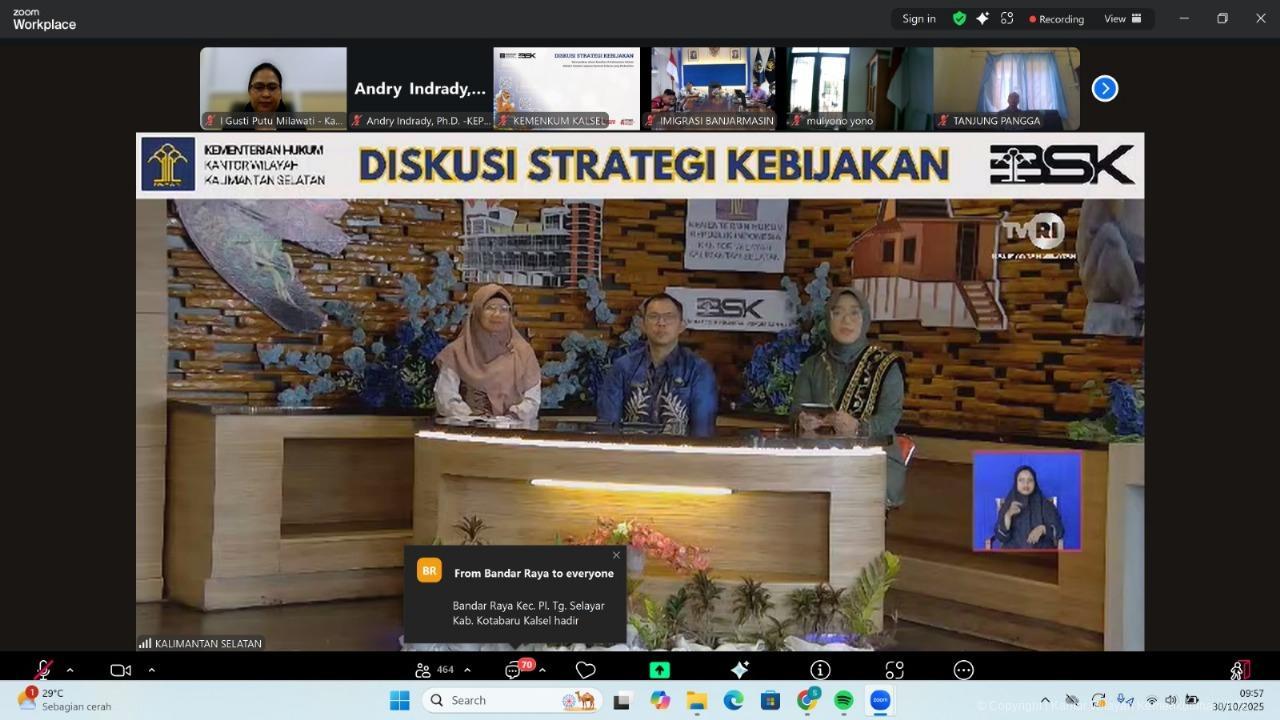Click the green Share screen button
The image size is (1280, 720).
[660, 670]
